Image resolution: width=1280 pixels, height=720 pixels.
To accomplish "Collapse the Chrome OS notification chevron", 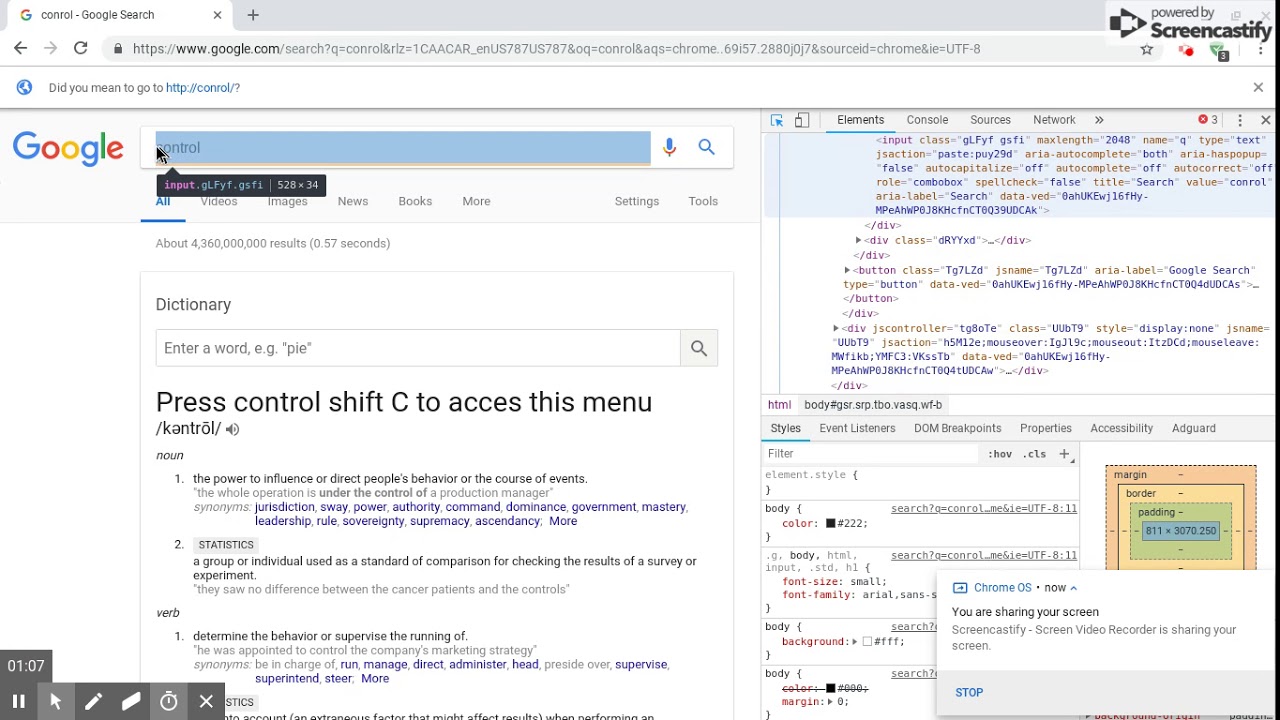I will (x=1074, y=588).
